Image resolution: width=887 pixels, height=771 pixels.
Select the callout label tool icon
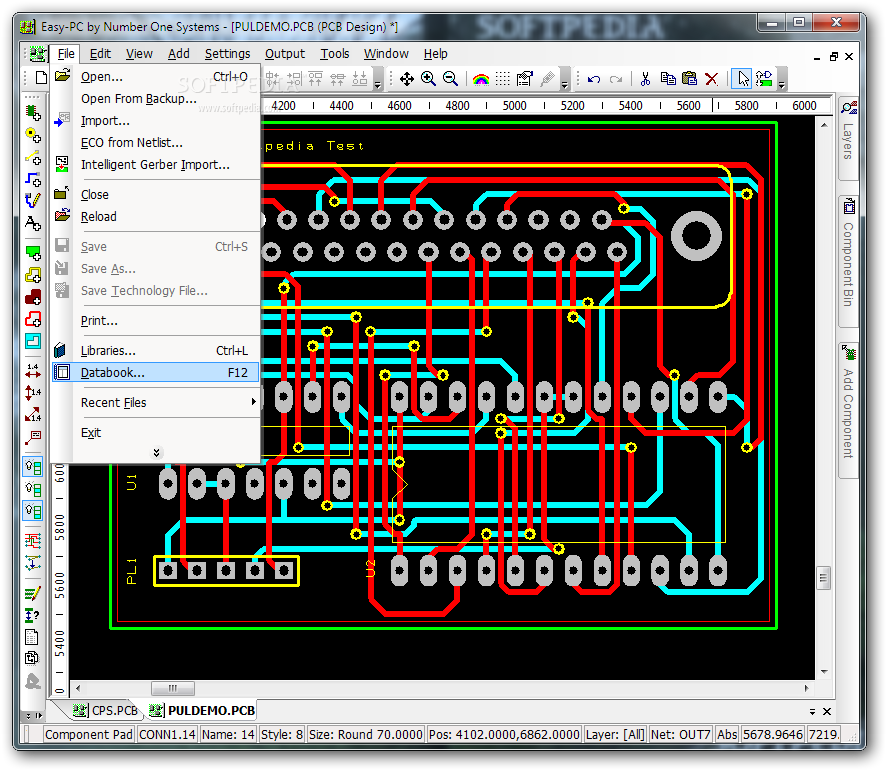click(33, 437)
